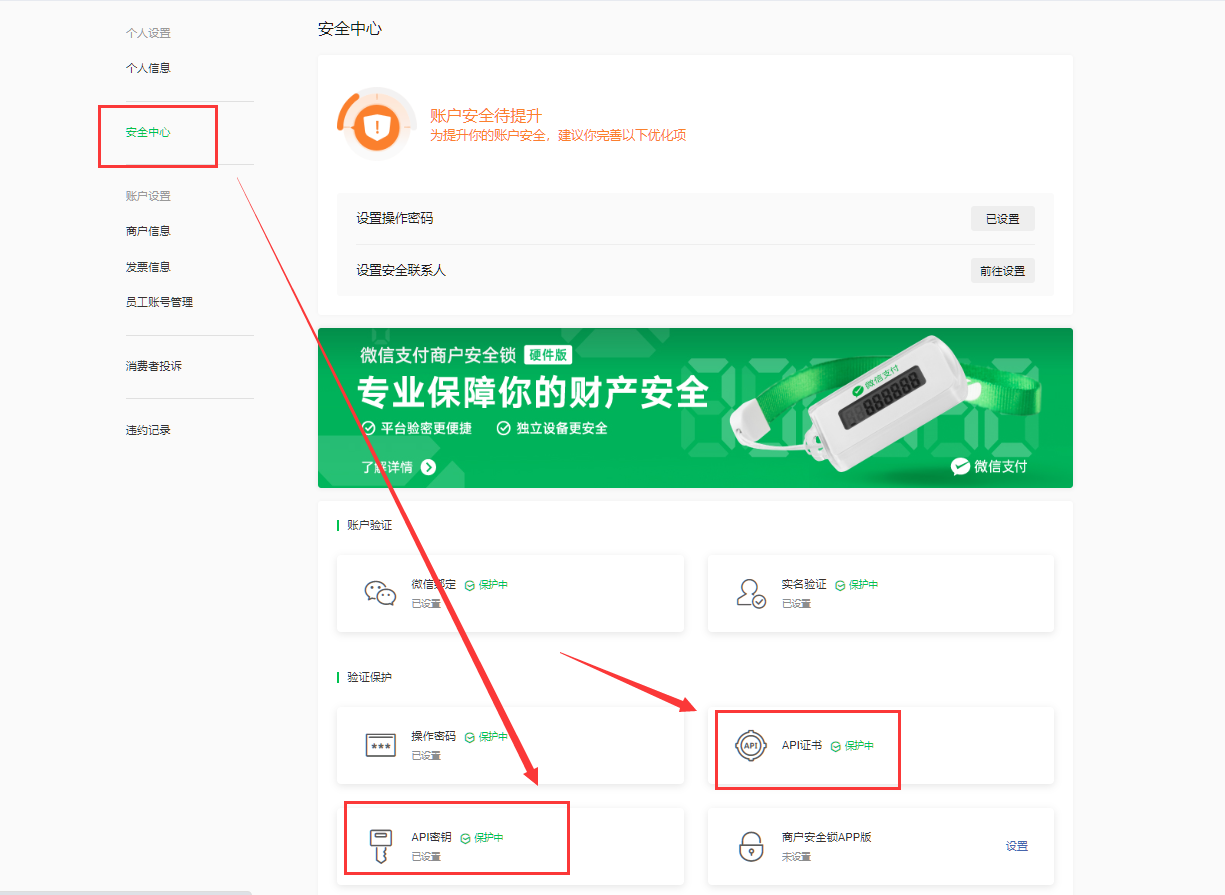Open 个人信息 in the sidebar
Screen dimensions: 1225x895
tap(148, 68)
